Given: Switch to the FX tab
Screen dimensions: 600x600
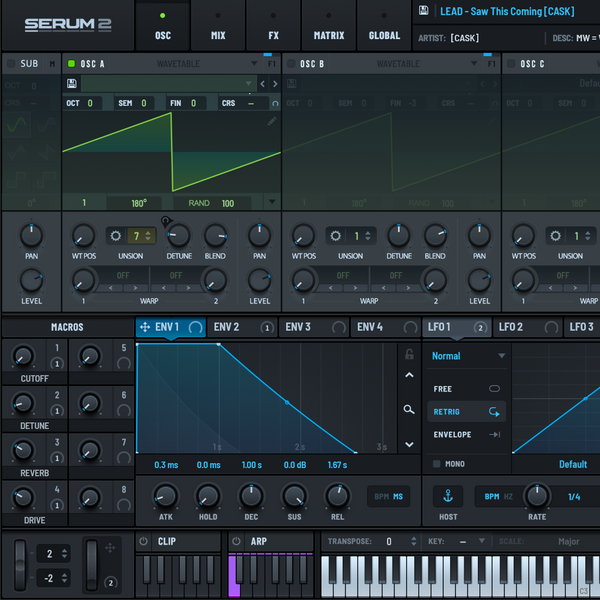Looking at the screenshot, I should click(x=273, y=26).
